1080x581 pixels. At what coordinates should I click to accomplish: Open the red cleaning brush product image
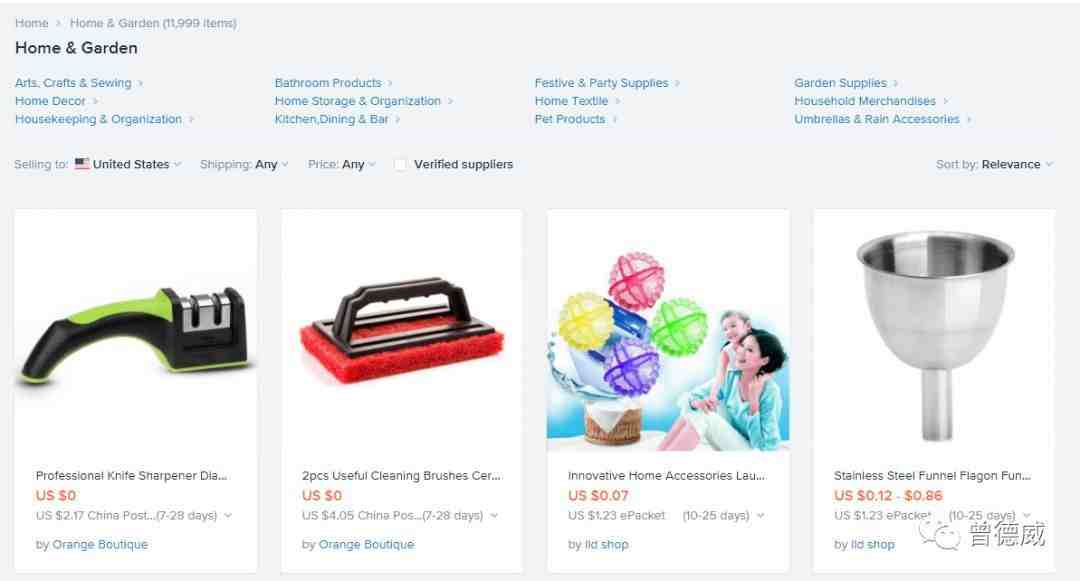pos(402,330)
